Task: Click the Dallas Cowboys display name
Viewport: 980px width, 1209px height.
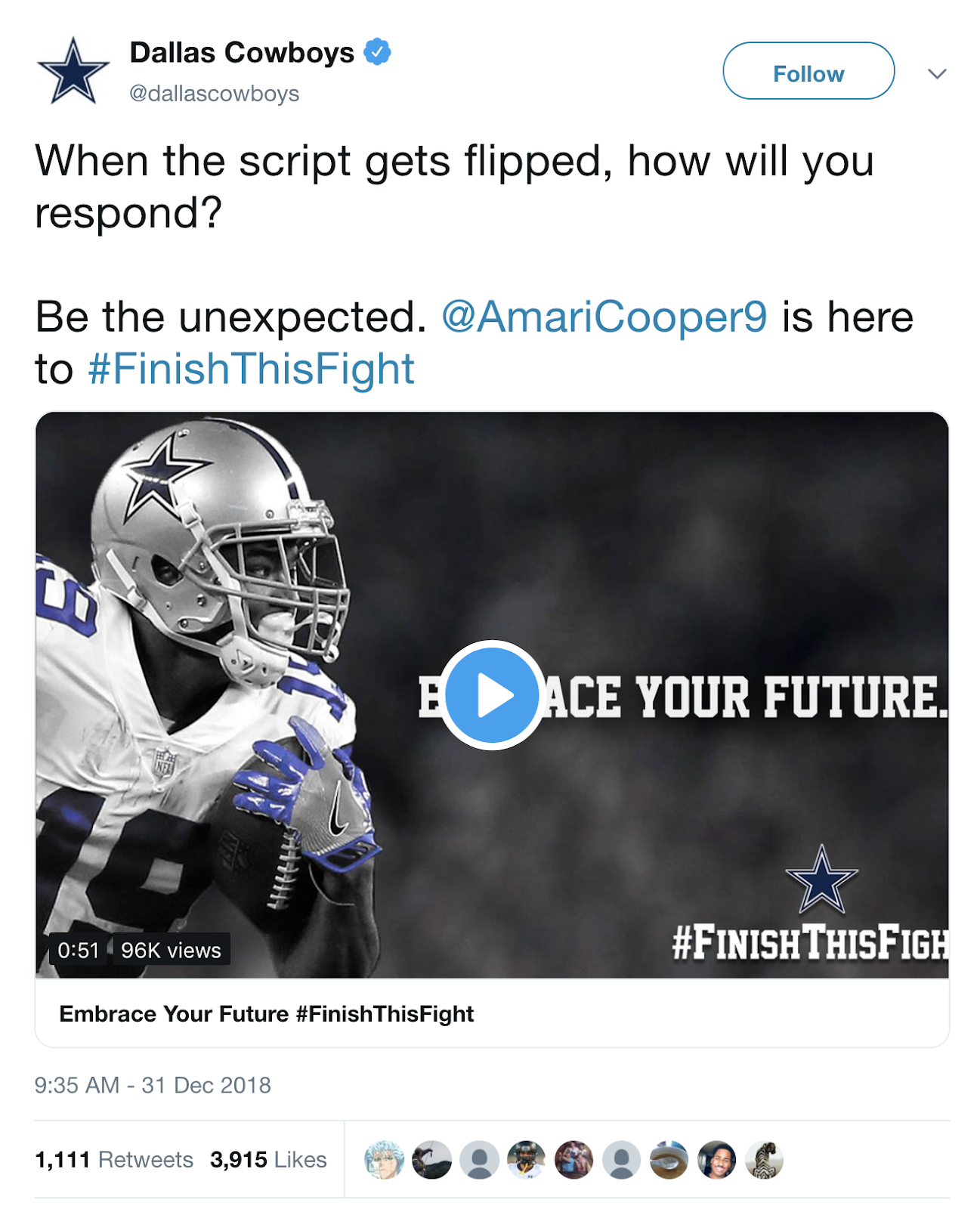Action: click(x=242, y=52)
